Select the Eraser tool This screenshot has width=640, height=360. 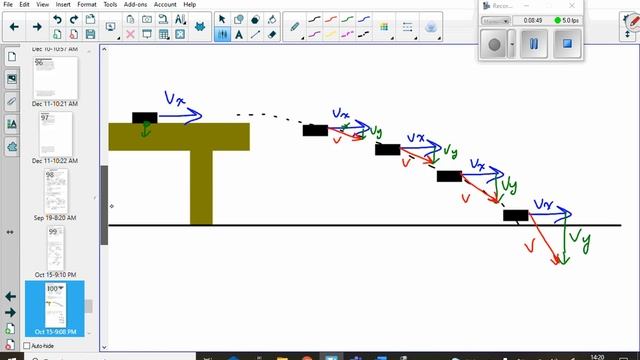pos(272,34)
